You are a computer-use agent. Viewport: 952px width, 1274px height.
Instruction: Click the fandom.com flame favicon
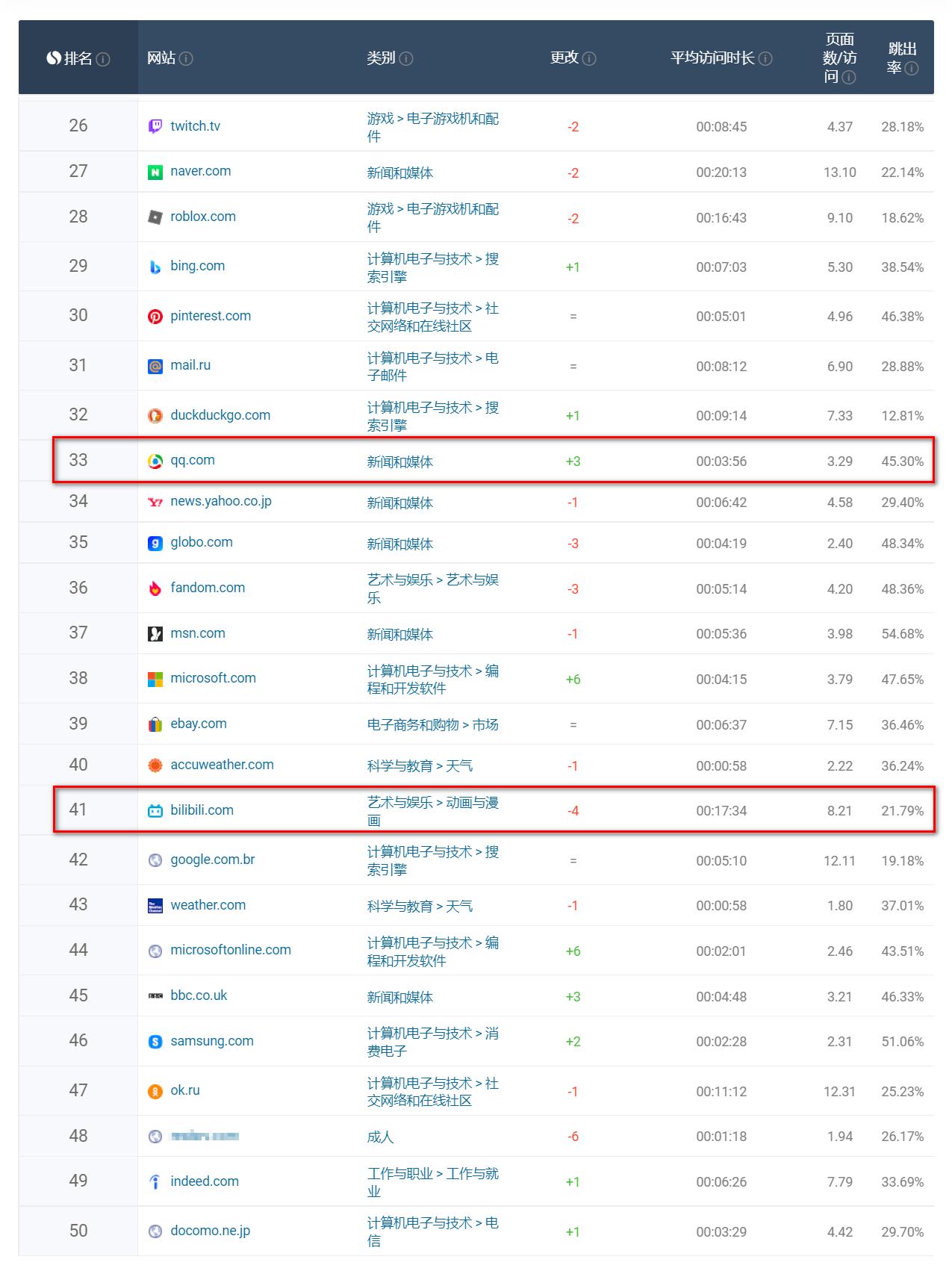point(155,588)
